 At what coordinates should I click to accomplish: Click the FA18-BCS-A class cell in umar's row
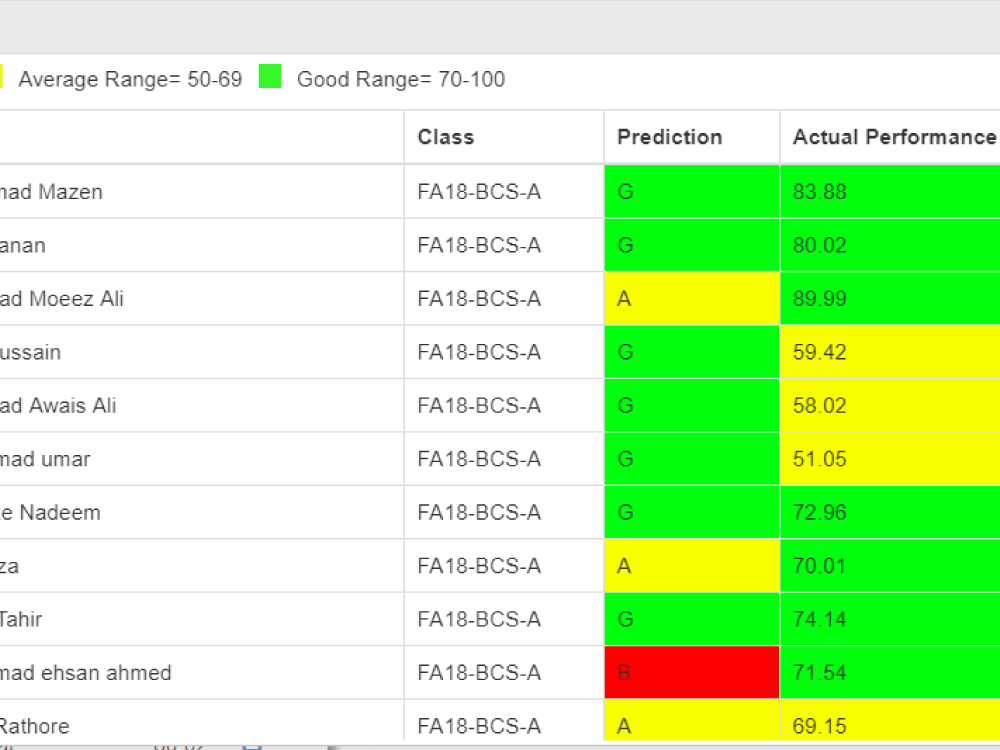[504, 459]
